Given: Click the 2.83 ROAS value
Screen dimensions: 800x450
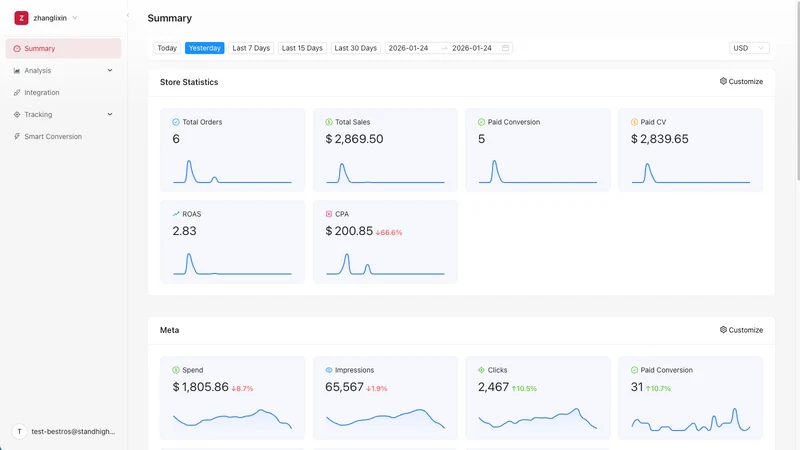Looking at the screenshot, I should click(x=184, y=231).
